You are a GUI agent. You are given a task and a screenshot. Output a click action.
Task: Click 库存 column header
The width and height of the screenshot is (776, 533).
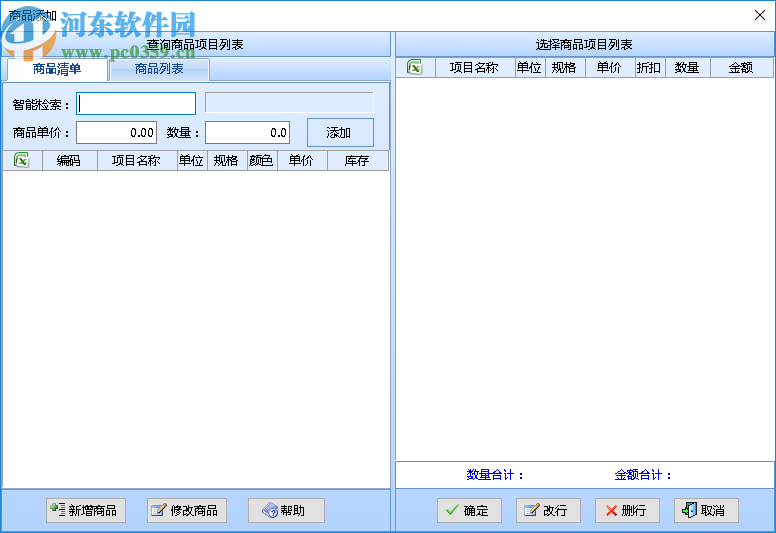click(x=358, y=160)
